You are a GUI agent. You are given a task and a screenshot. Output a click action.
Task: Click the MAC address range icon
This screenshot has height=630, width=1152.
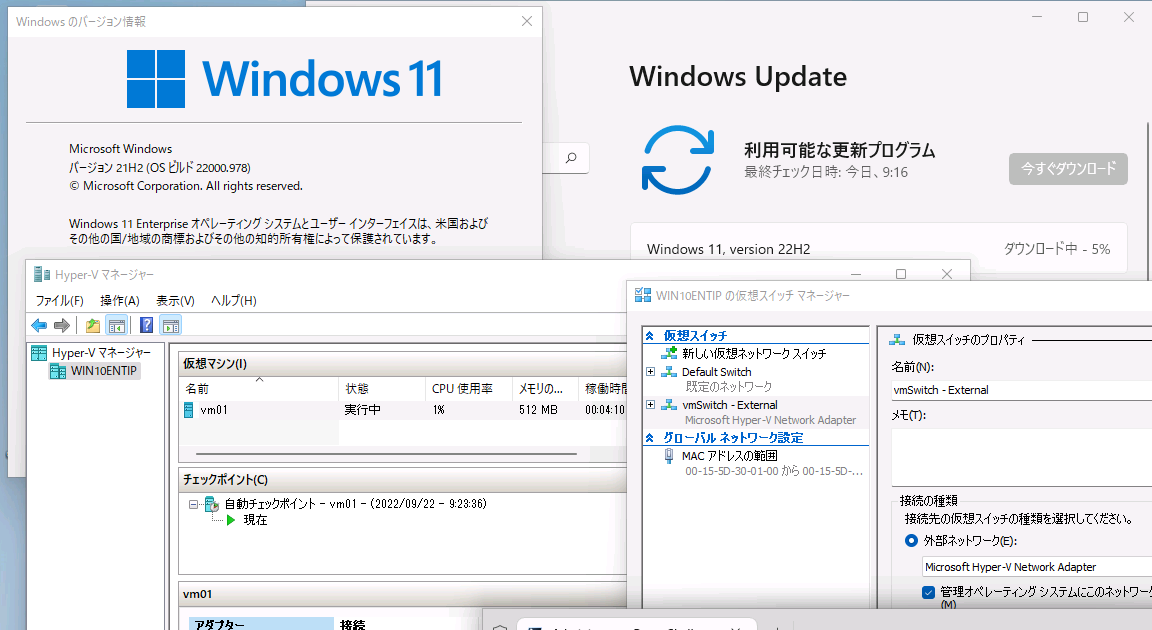point(669,456)
